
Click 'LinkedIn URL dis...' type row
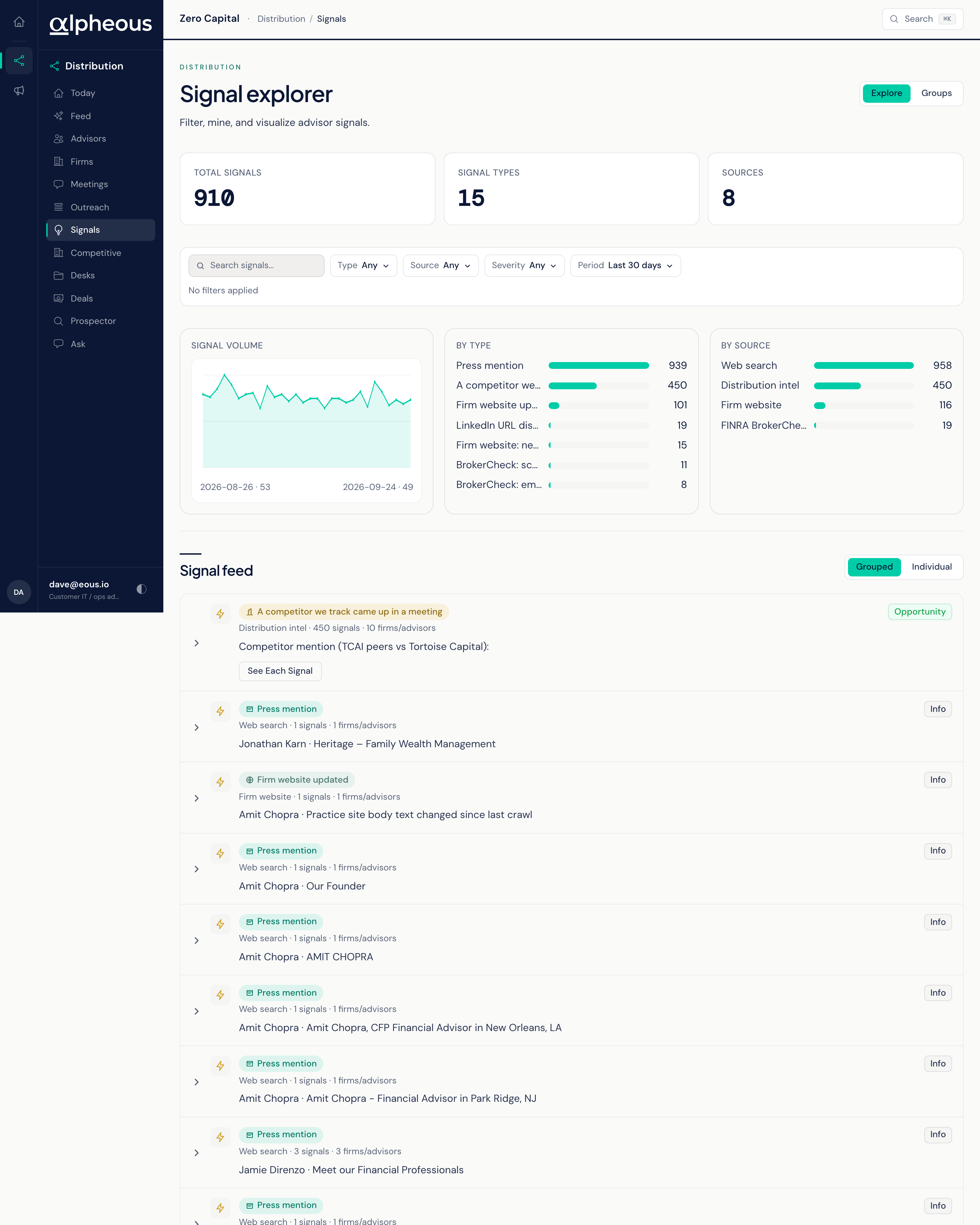click(571, 425)
